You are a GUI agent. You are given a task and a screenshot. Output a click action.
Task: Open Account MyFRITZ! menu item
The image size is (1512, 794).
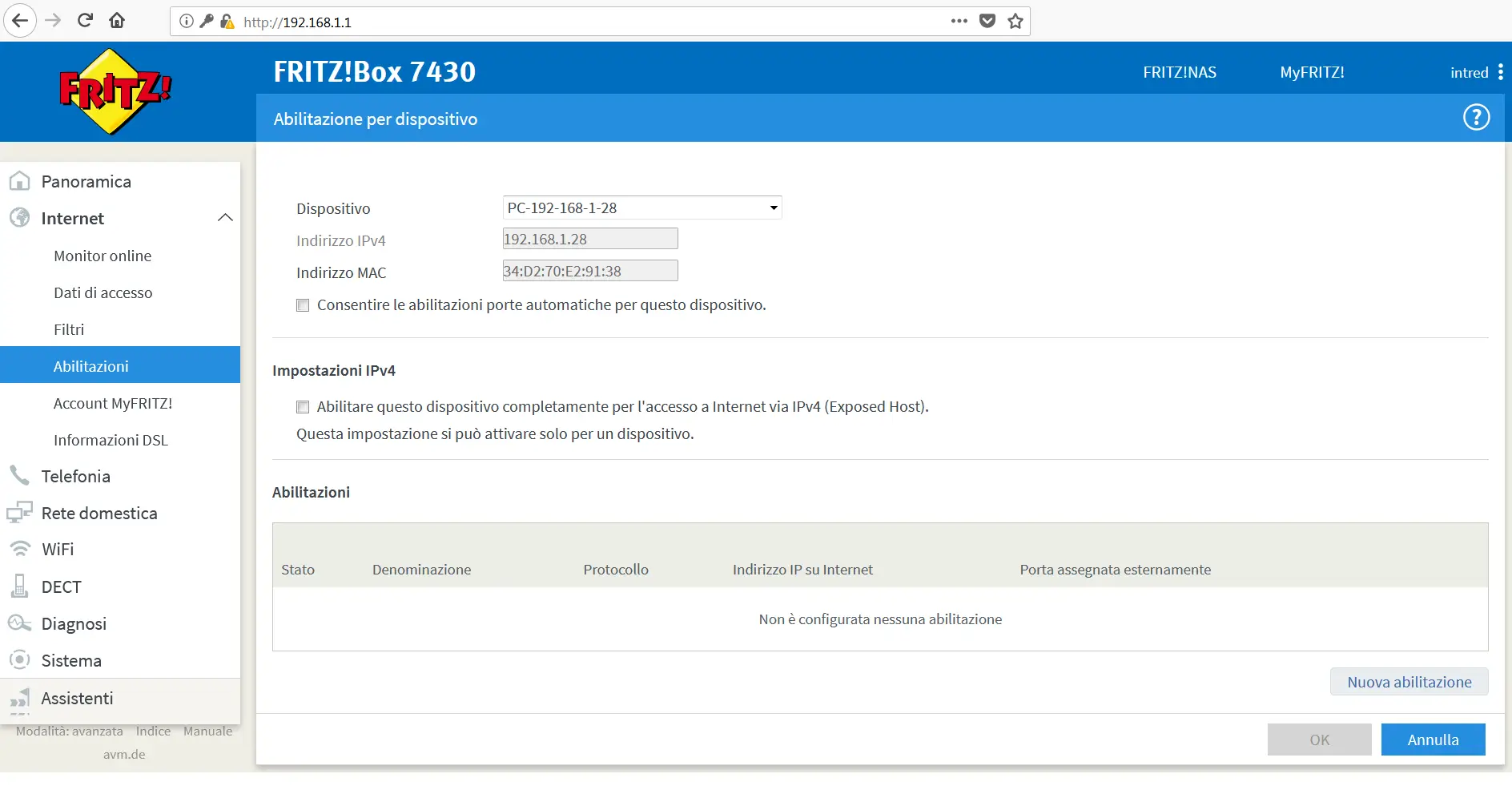[x=113, y=403]
